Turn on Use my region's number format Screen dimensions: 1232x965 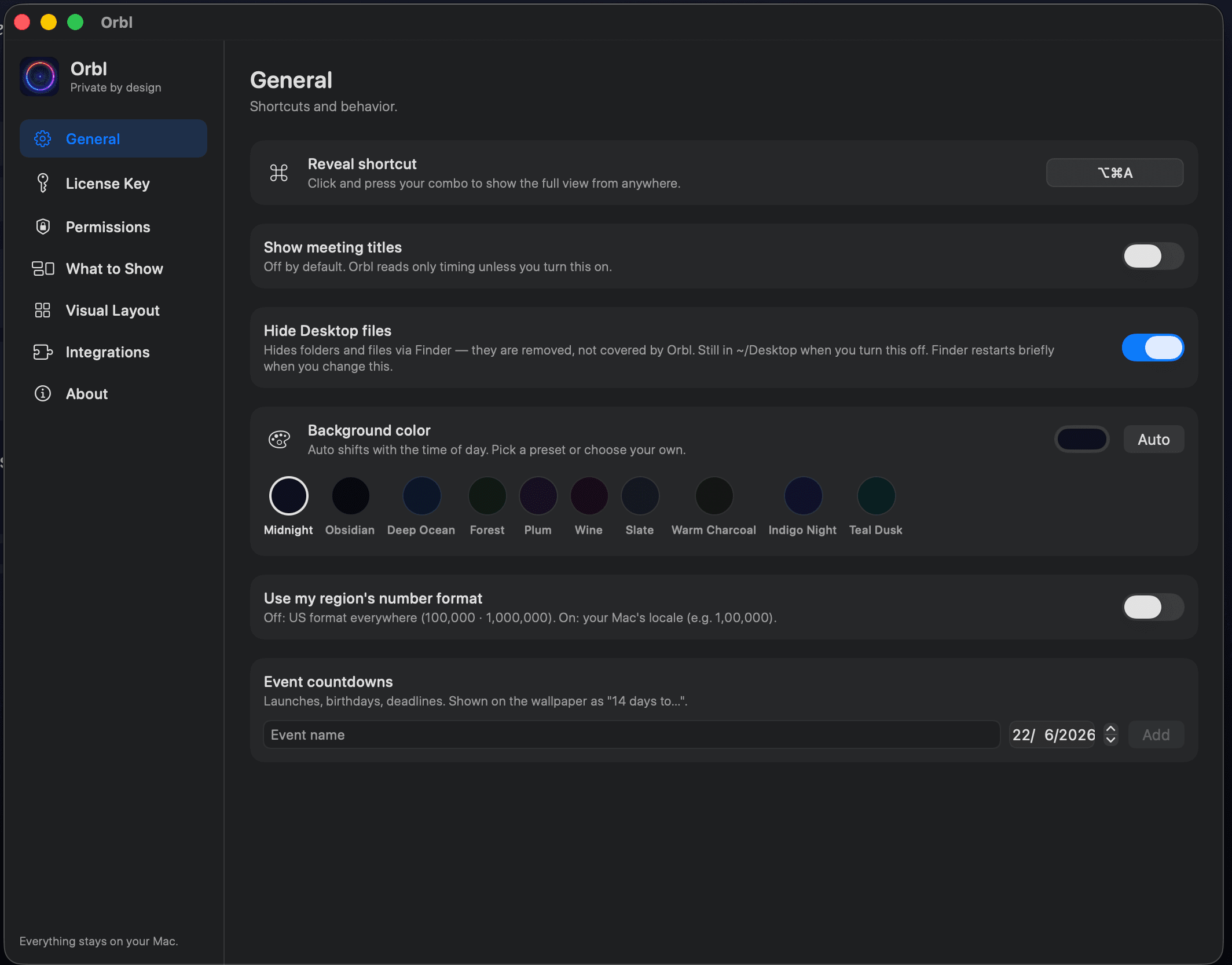point(1153,607)
